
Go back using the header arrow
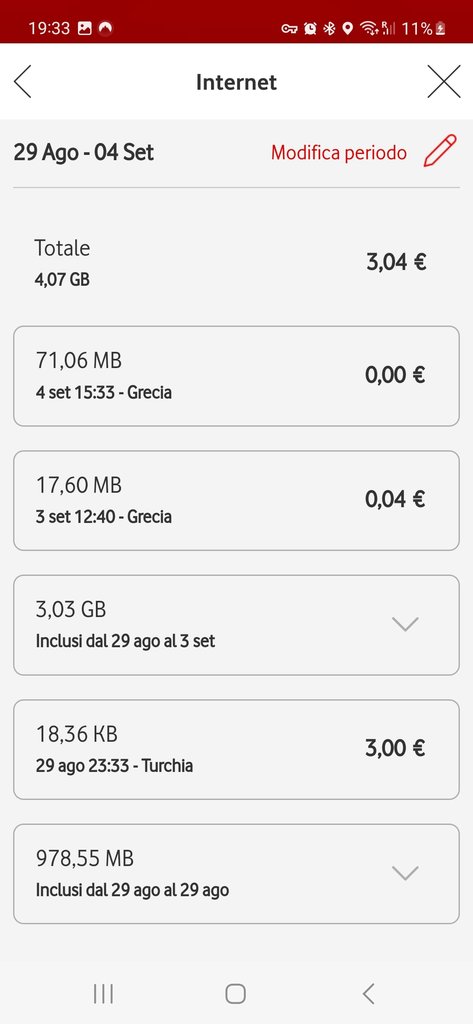point(22,82)
